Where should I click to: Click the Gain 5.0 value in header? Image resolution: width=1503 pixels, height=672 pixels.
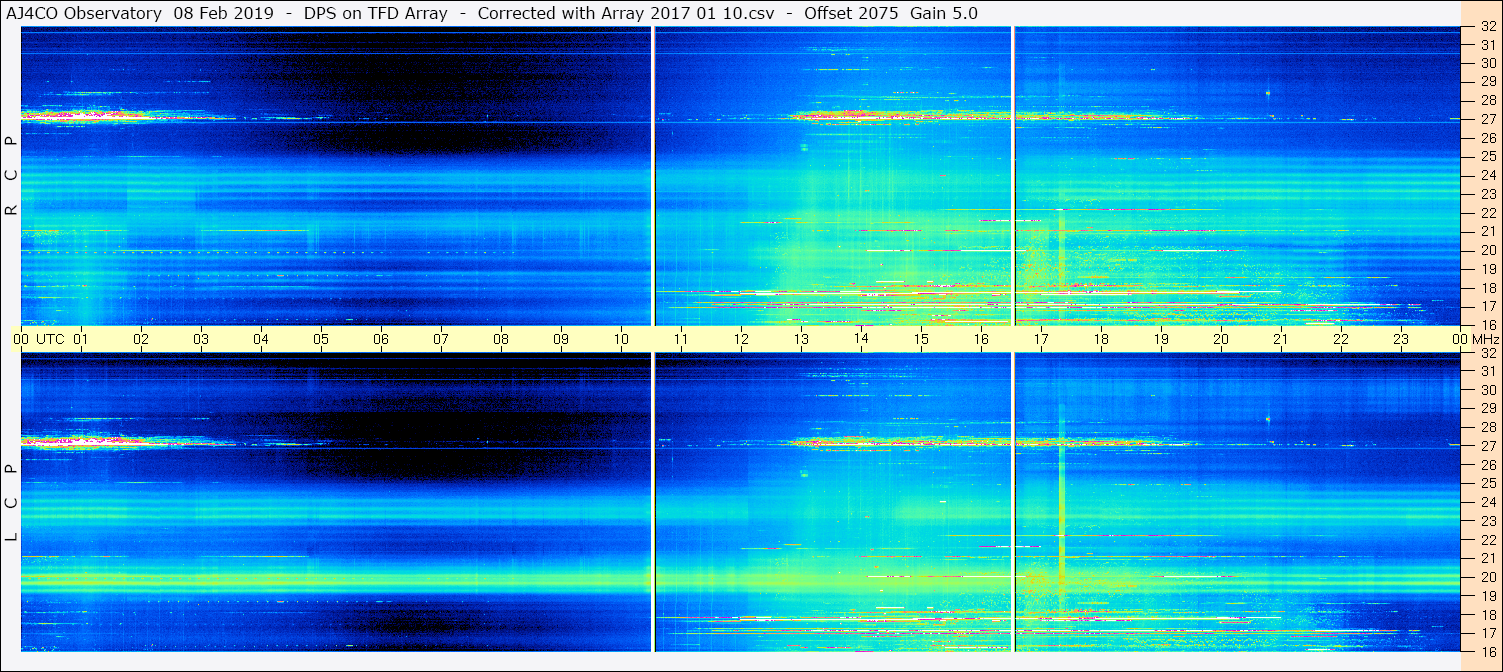(x=944, y=13)
